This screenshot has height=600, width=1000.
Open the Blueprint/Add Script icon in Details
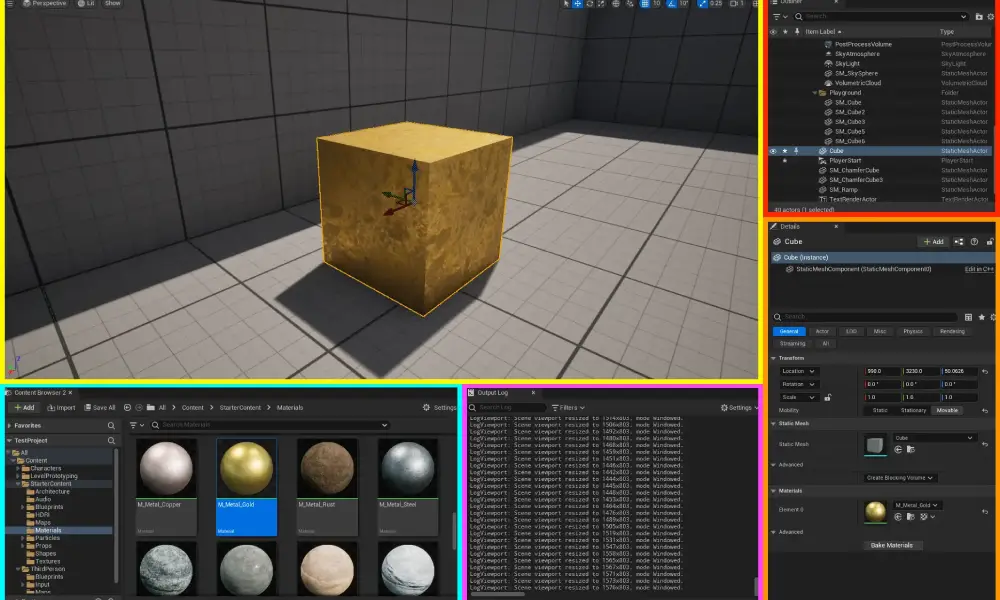pyautogui.click(x=959, y=242)
